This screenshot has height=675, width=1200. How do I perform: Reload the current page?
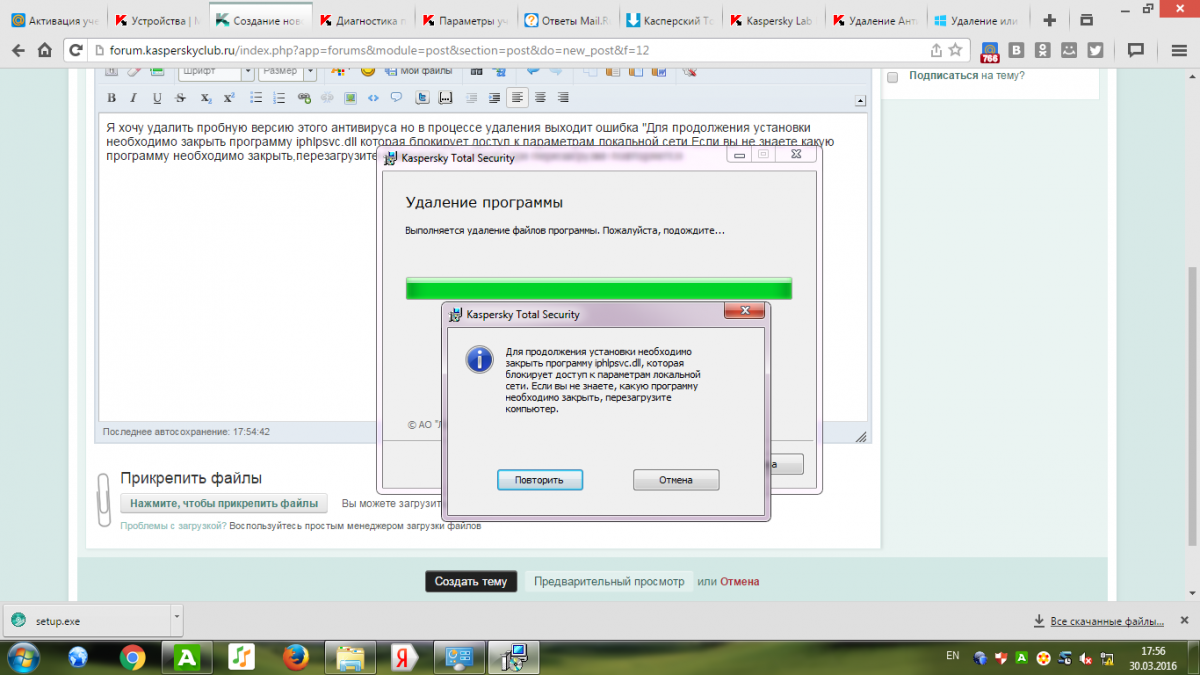pyautogui.click(x=75, y=50)
